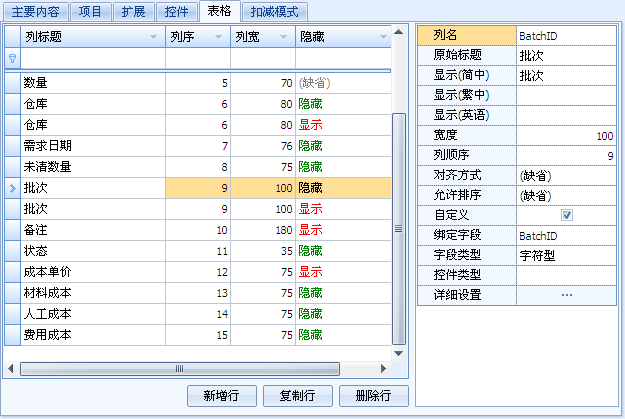Image resolution: width=625 pixels, height=419 pixels.
Task: Click the 删除行 button
Action: (x=373, y=396)
